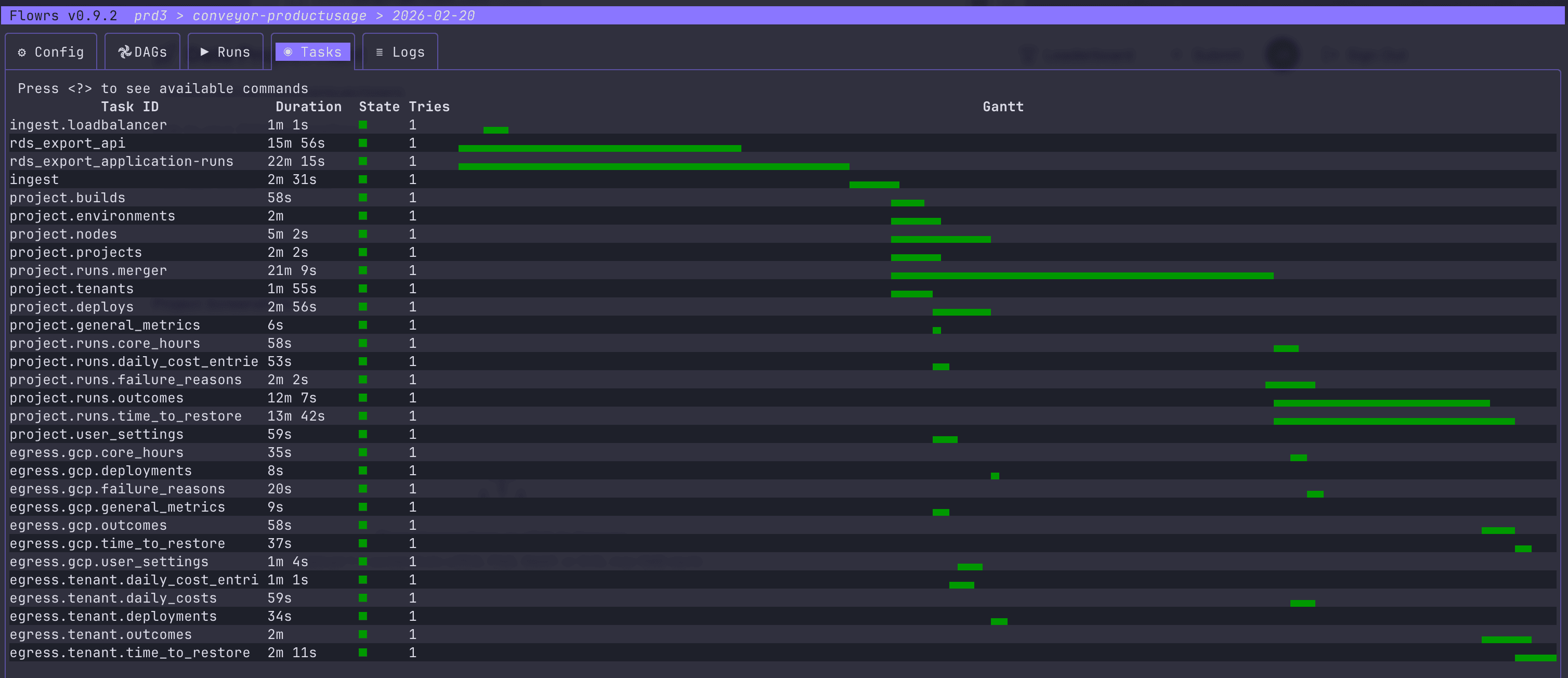Click the play triangle icon on the Runs tab

click(204, 53)
